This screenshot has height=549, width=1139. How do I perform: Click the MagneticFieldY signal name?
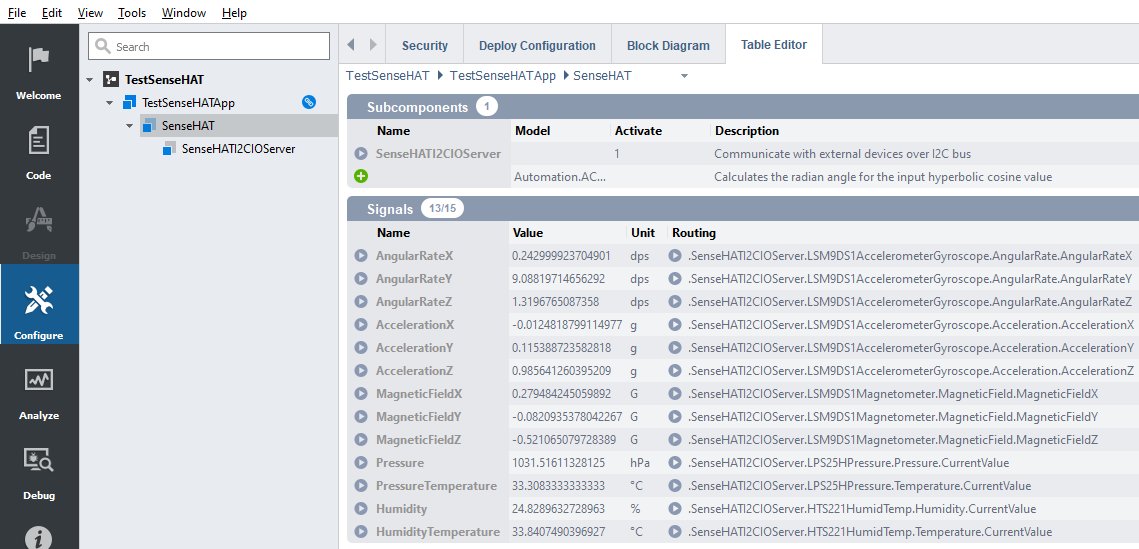tap(419, 417)
